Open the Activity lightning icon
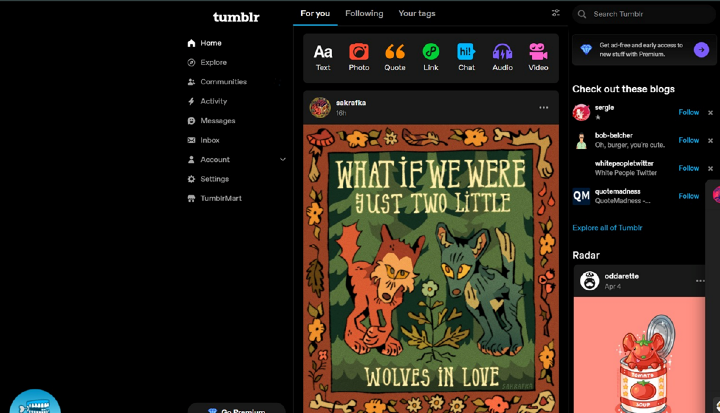 click(x=191, y=101)
